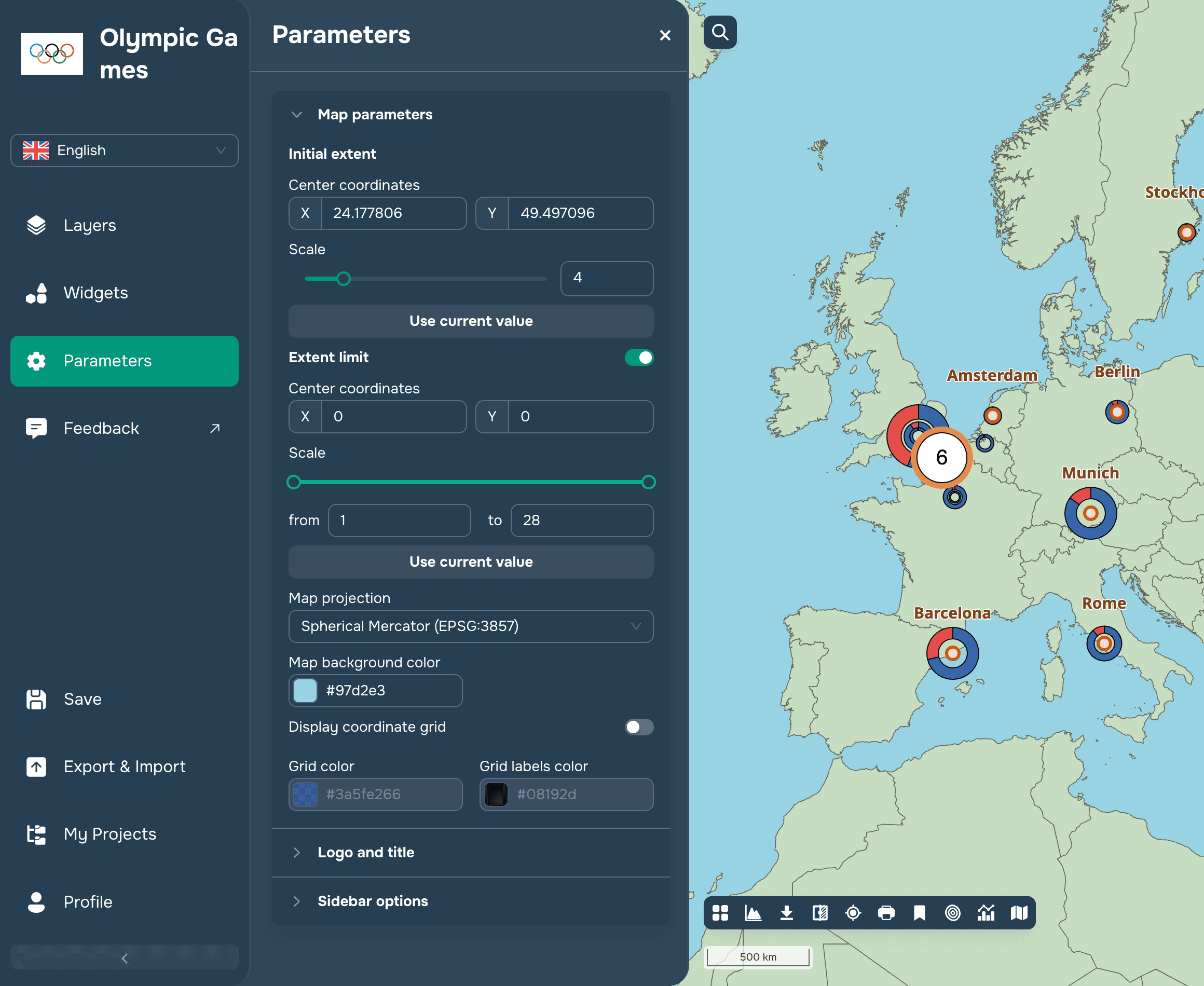Open the Map projection dropdown

coord(471,626)
